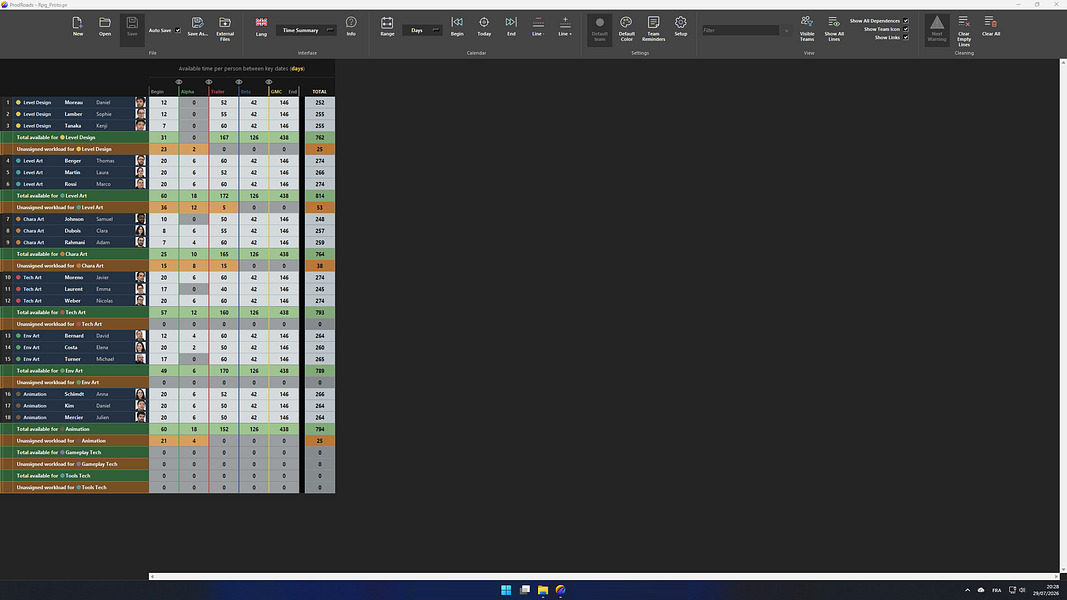The height and width of the screenshot is (600, 1067).
Task: Click Berger Thomas's avatar thumbnail
Action: (140, 161)
